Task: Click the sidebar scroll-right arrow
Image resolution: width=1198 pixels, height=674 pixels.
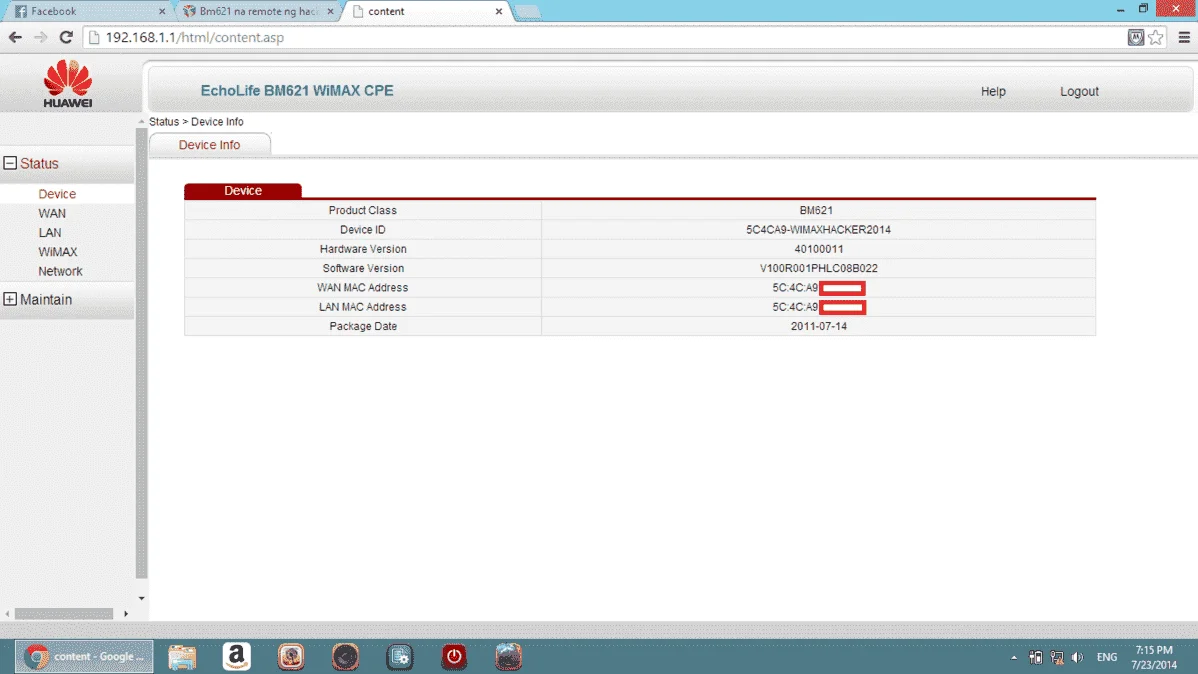Action: [126, 614]
